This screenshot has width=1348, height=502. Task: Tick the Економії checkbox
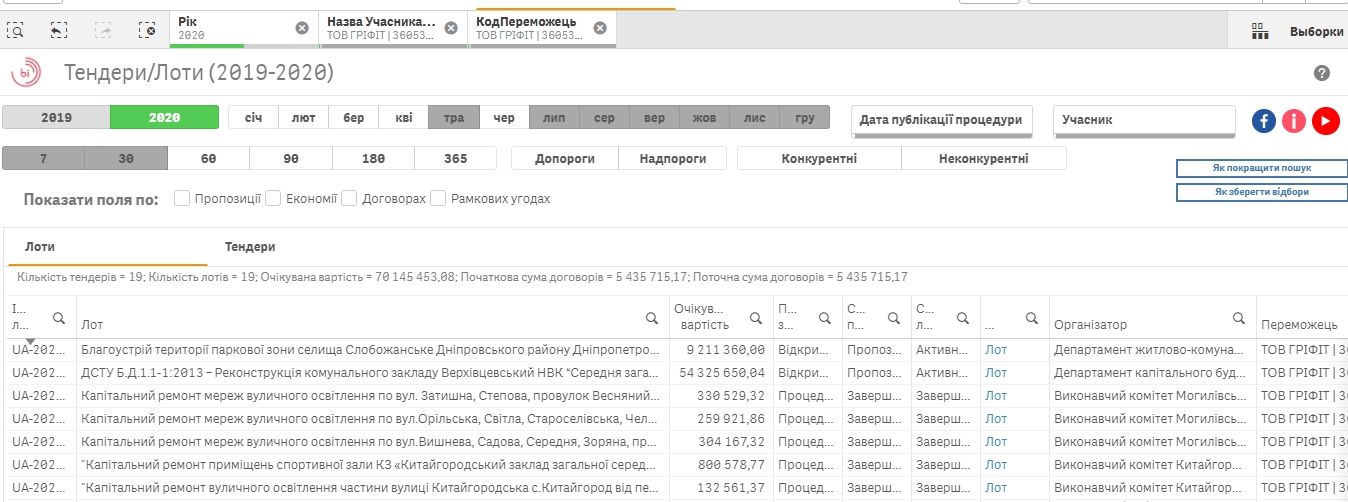point(272,198)
